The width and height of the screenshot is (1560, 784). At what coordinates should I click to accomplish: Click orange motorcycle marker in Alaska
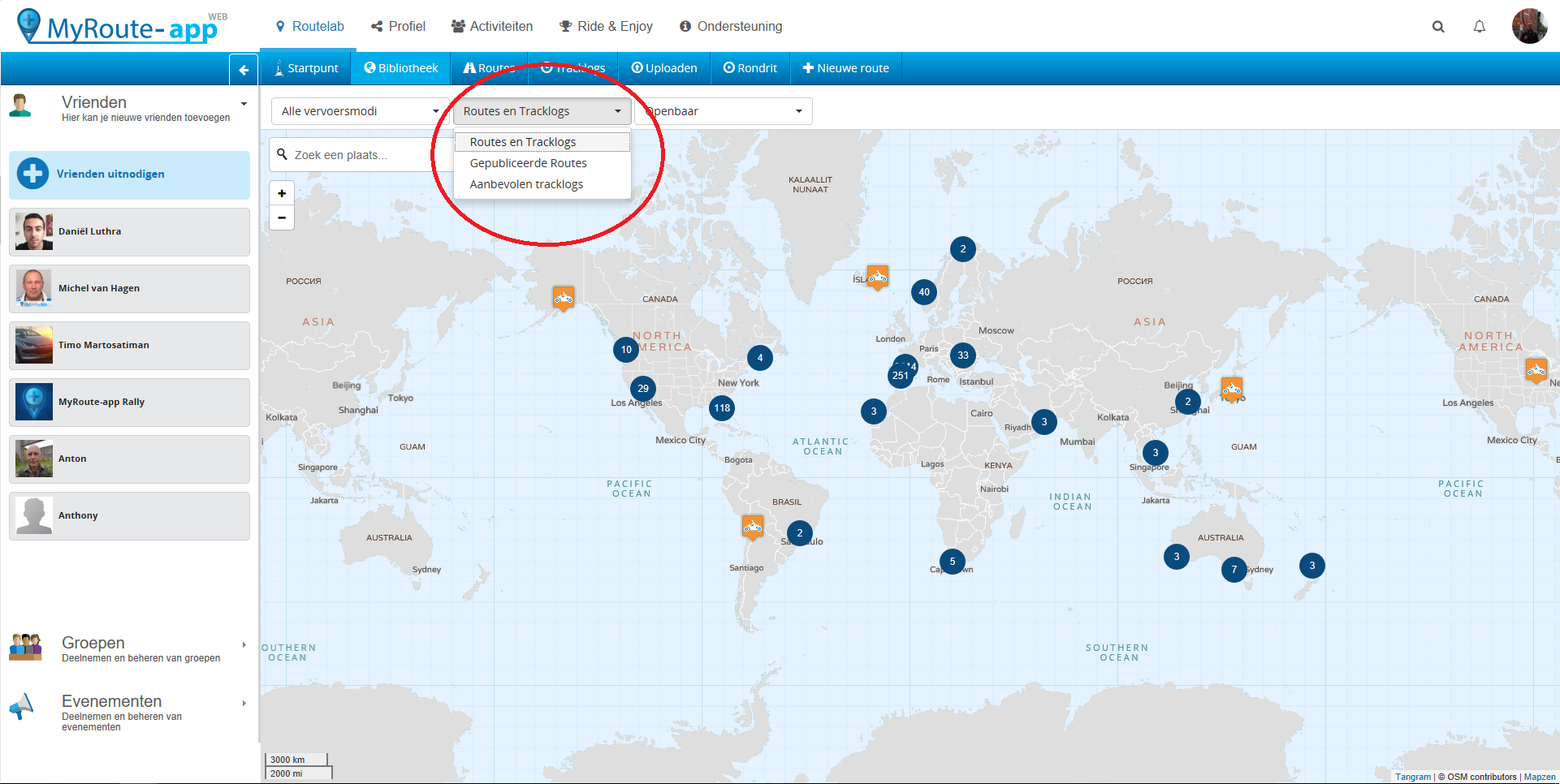click(564, 299)
